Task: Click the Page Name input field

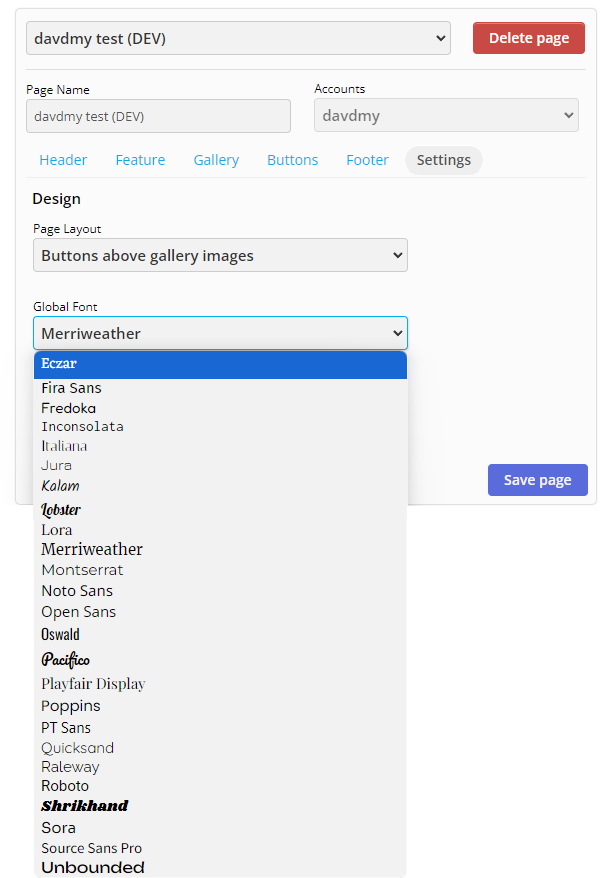Action: 158,116
